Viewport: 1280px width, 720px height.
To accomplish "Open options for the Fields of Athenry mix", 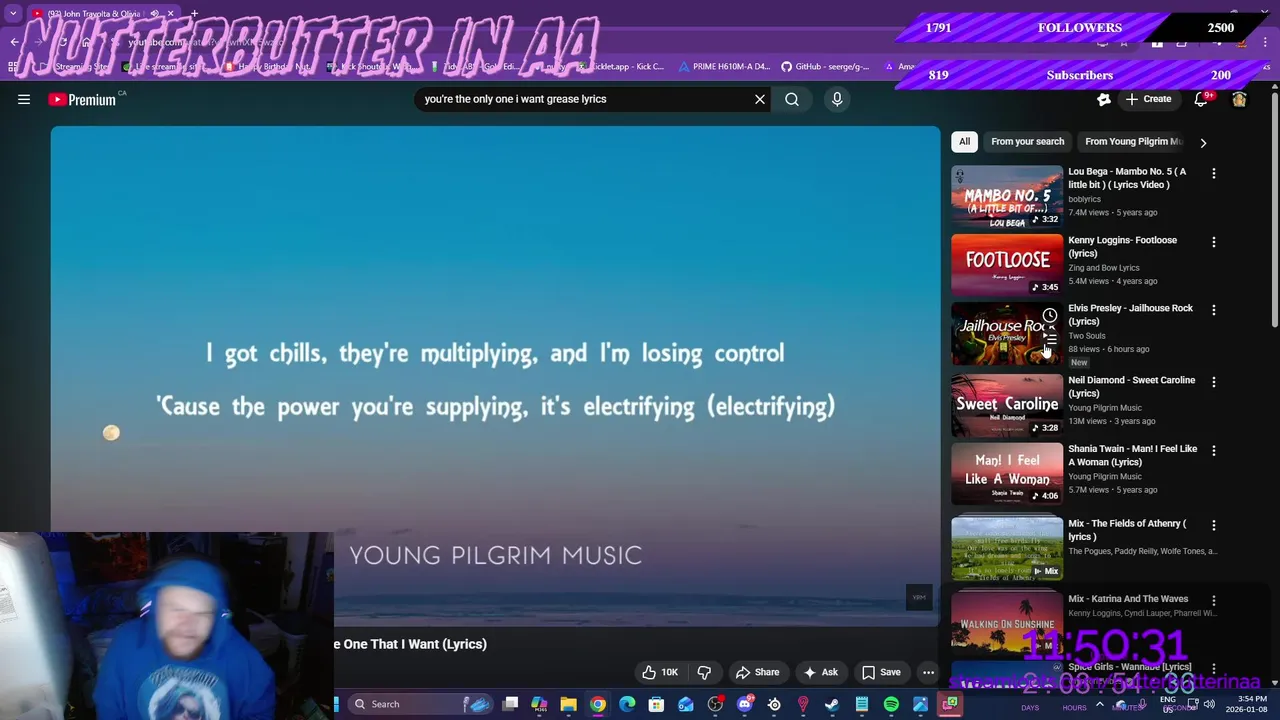I will click(x=1214, y=525).
